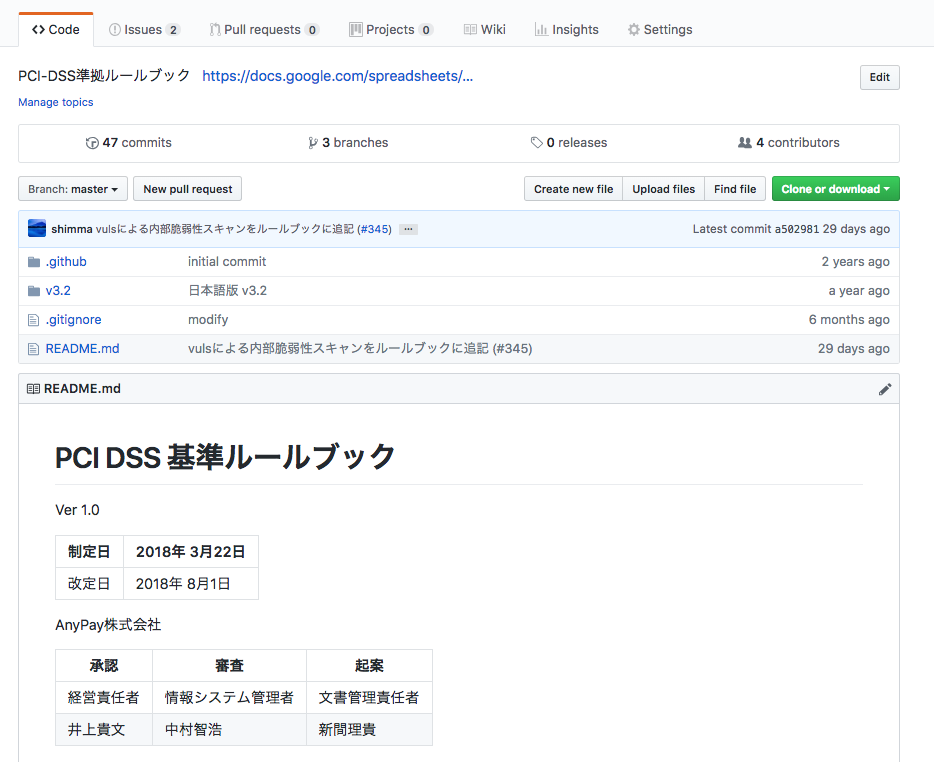Click Upload files button
This screenshot has width=934, height=762.
coord(664,189)
